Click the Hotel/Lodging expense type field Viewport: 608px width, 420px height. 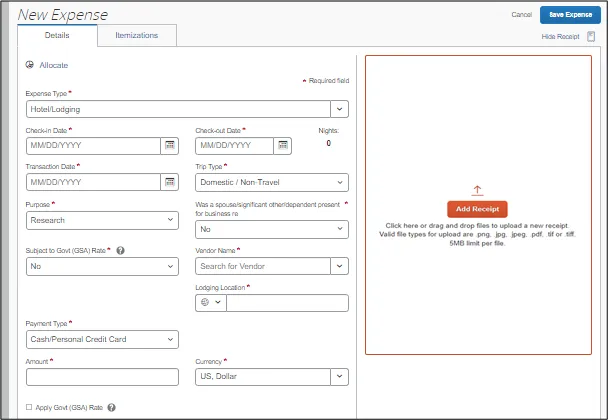(178, 109)
